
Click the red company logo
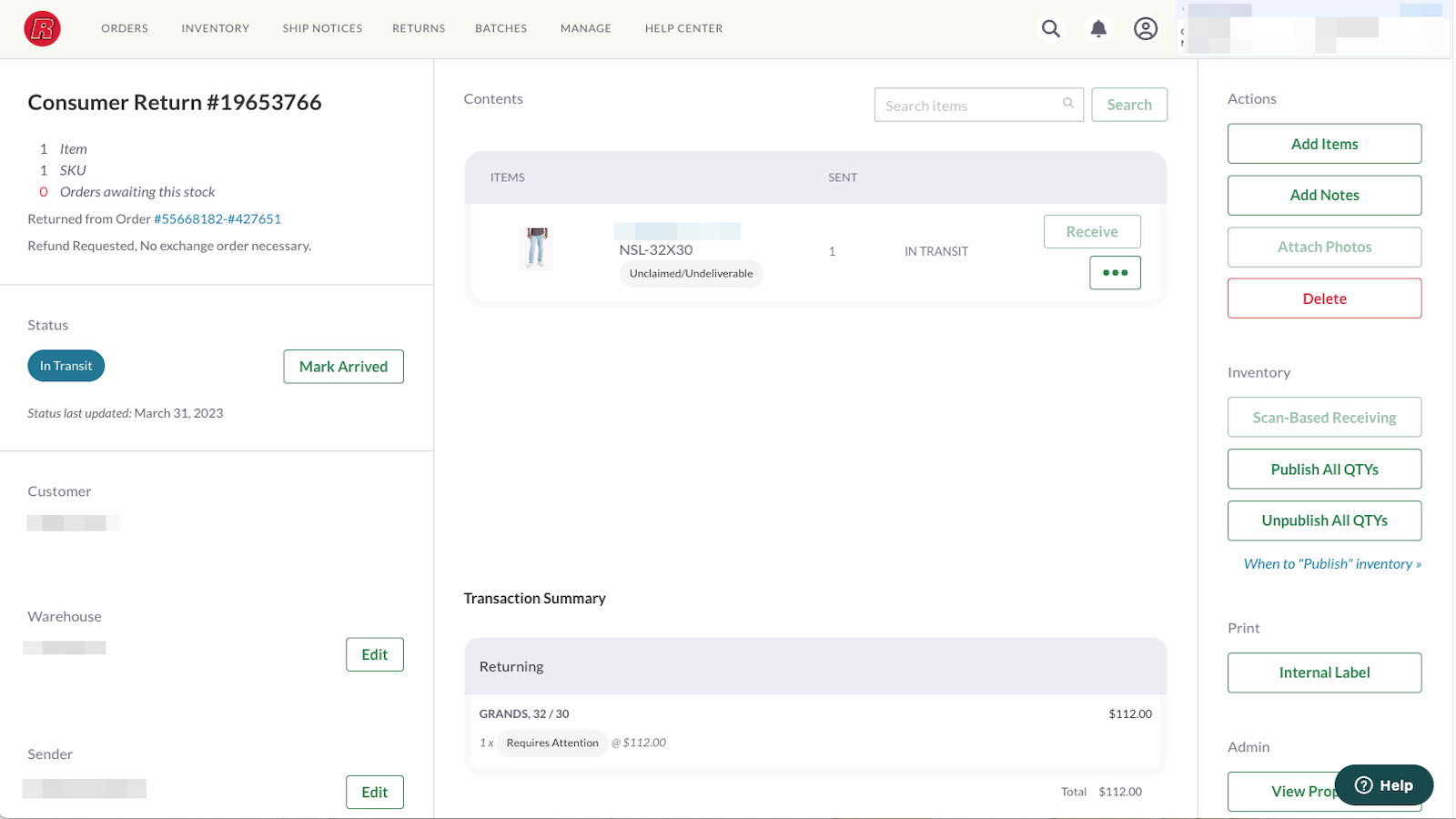[x=41, y=28]
